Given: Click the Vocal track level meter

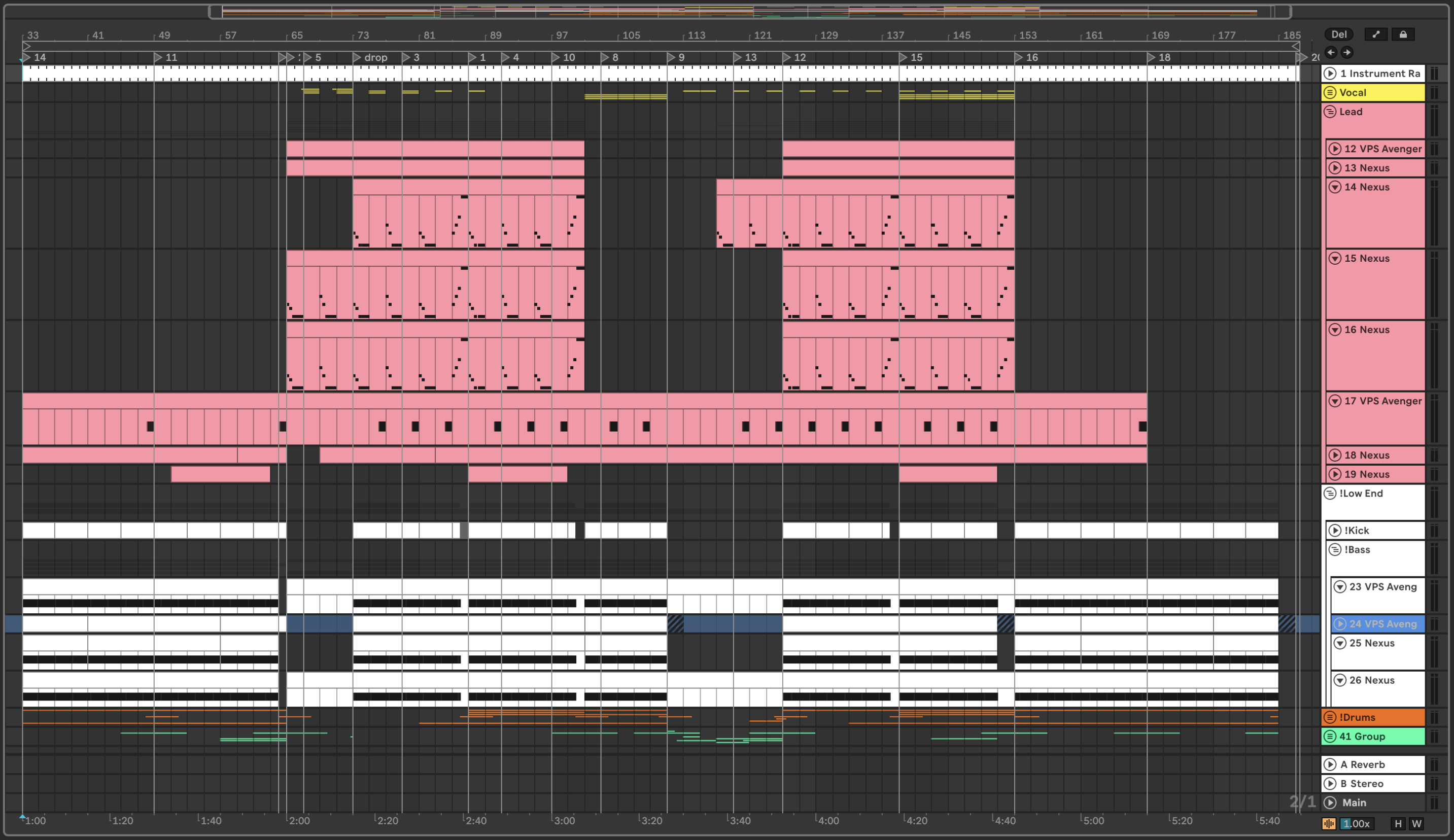Looking at the screenshot, I should click(1434, 92).
